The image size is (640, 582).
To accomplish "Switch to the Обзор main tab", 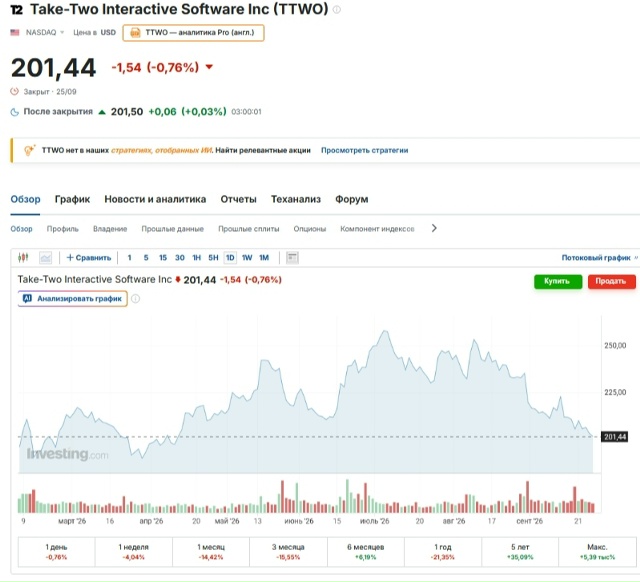I will click(x=25, y=199).
